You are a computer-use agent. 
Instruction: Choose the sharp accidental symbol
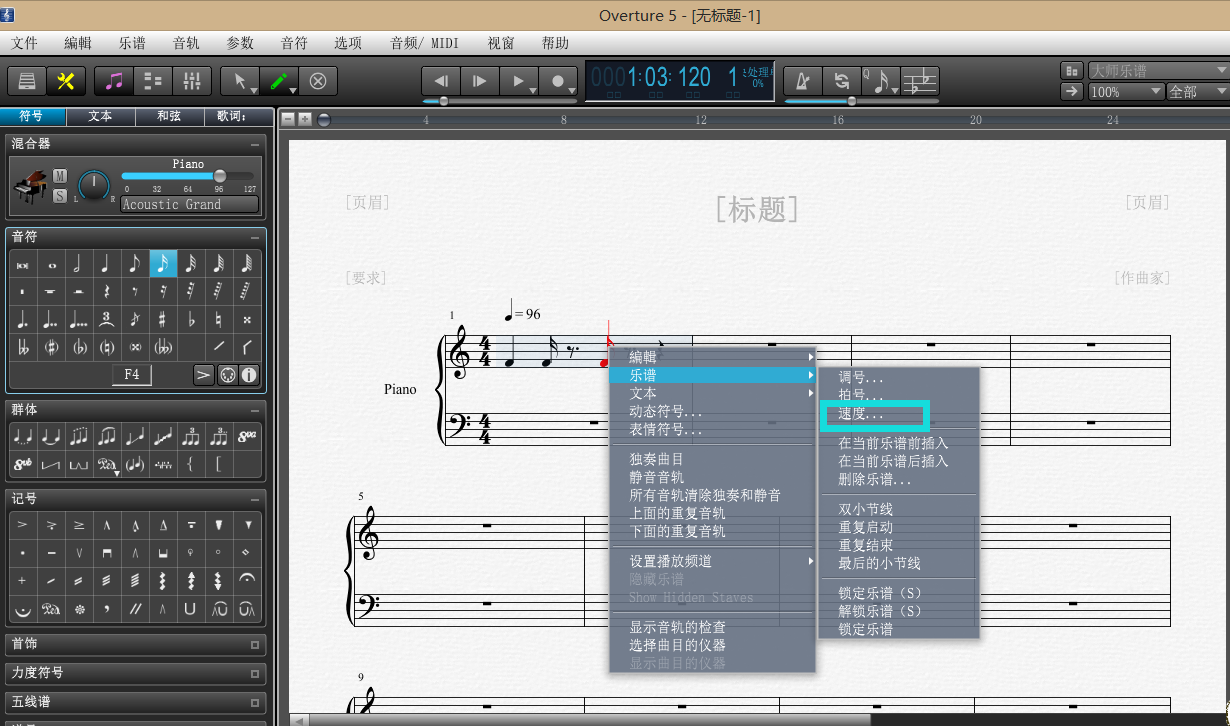162,319
